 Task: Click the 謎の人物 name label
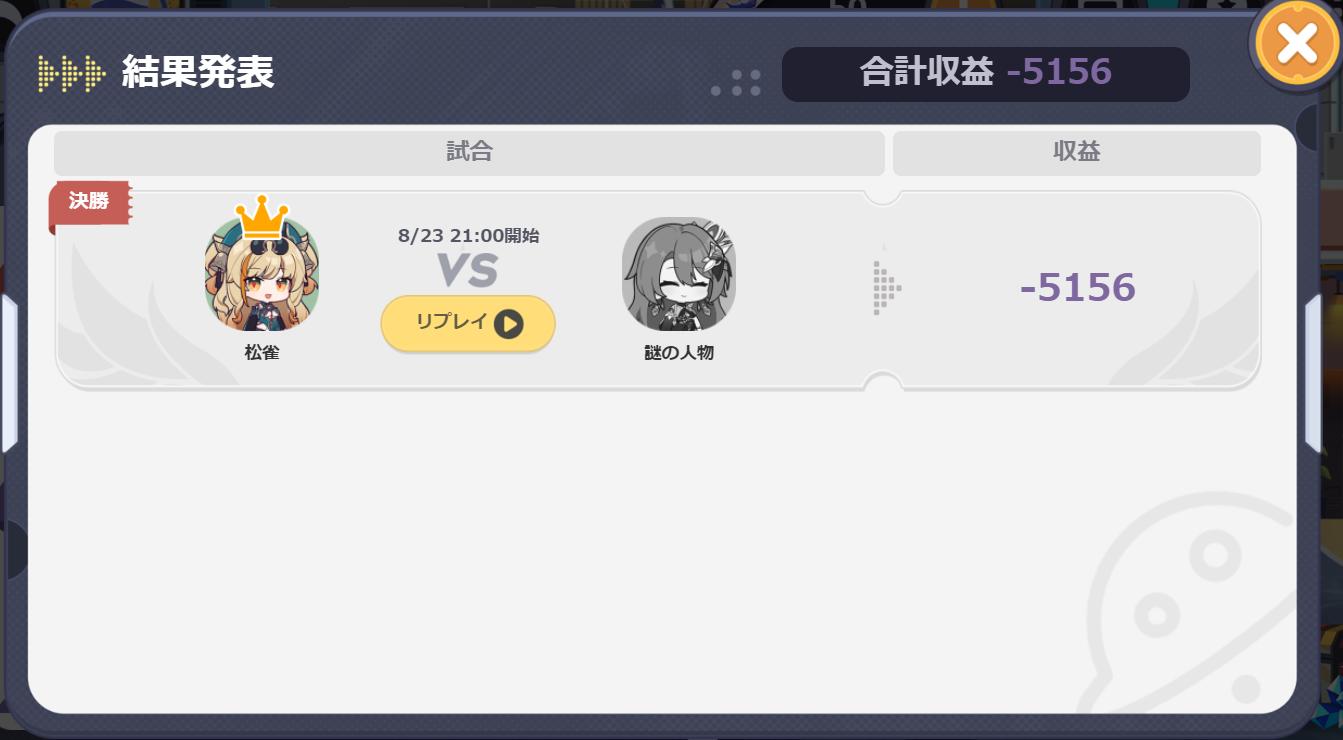[679, 352]
